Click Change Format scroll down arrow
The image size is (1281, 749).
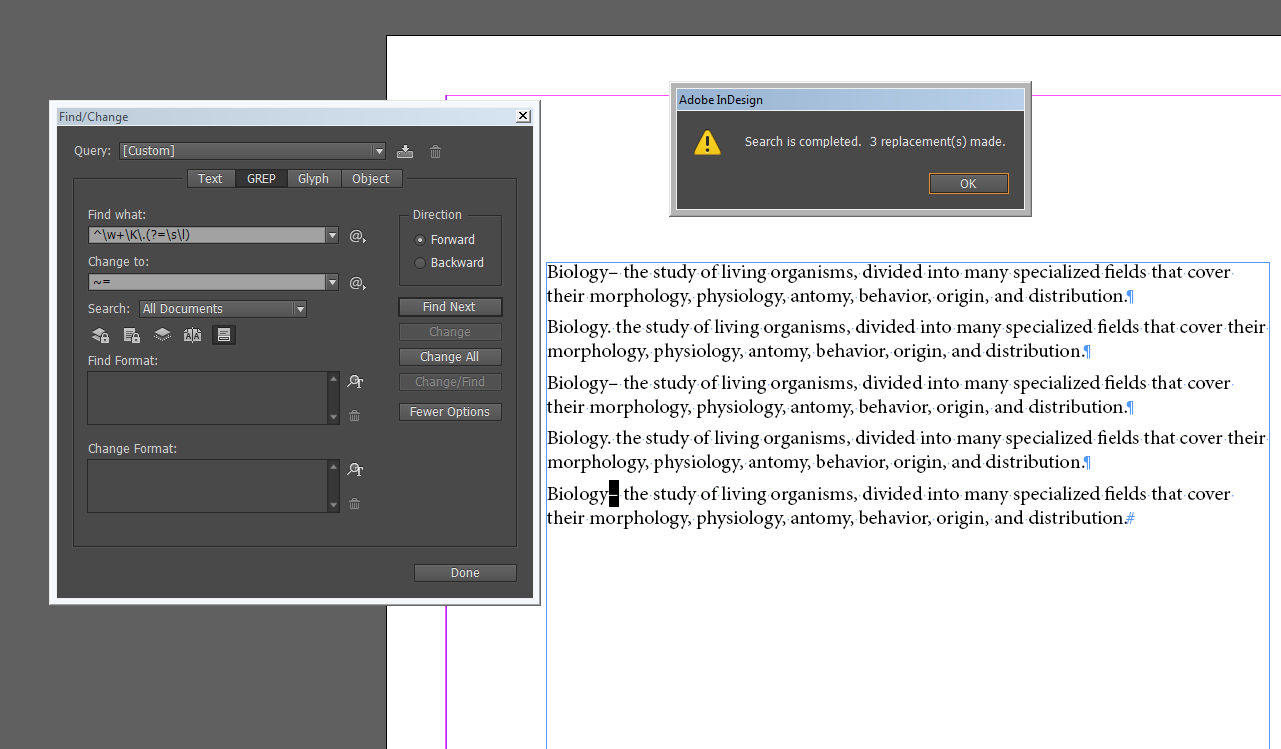click(x=334, y=505)
